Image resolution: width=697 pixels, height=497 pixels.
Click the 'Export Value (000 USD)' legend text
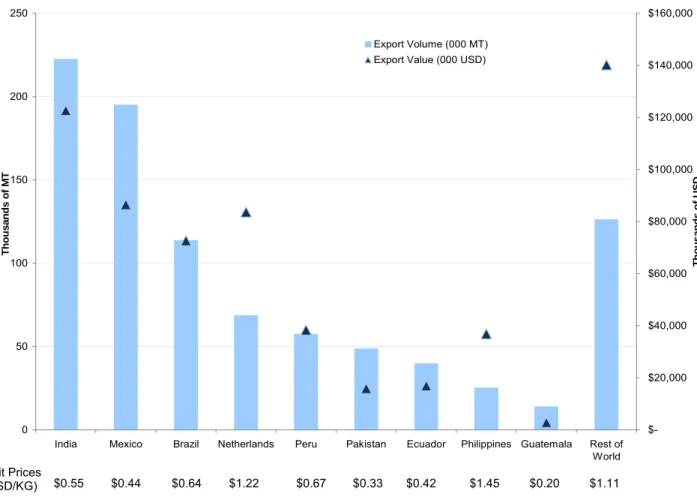(x=429, y=60)
